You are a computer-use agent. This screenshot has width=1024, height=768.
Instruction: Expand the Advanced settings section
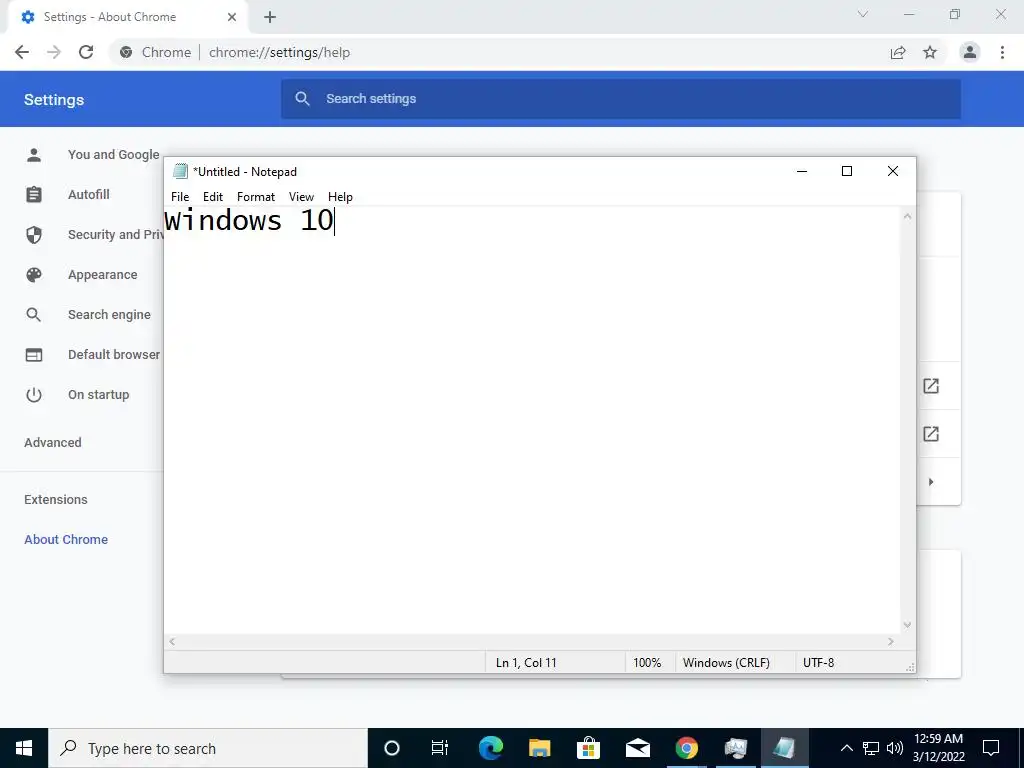tap(53, 443)
